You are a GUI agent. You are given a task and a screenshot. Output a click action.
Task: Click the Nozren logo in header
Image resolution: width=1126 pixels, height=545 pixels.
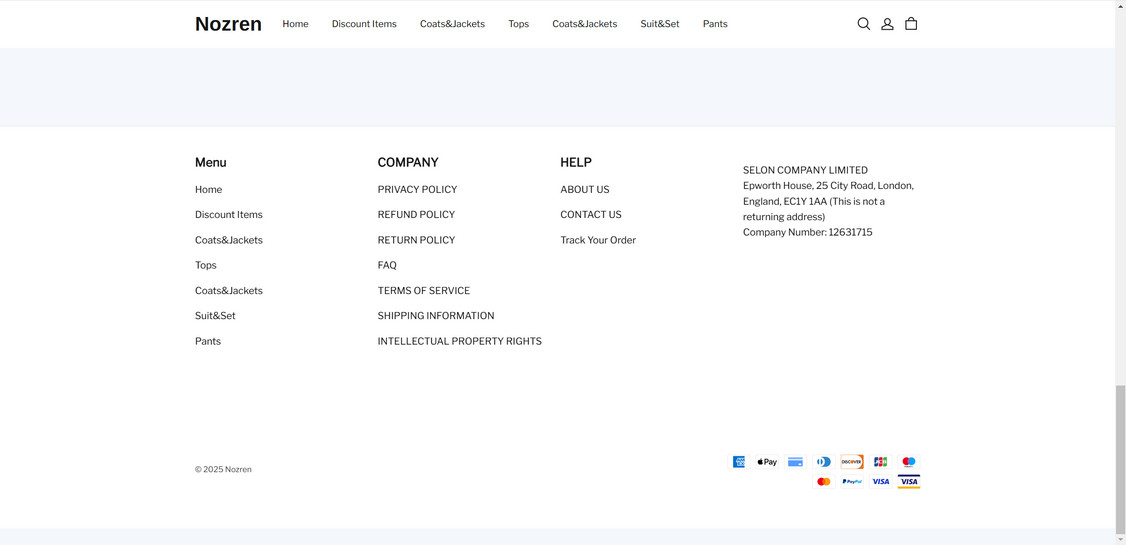pos(228,24)
